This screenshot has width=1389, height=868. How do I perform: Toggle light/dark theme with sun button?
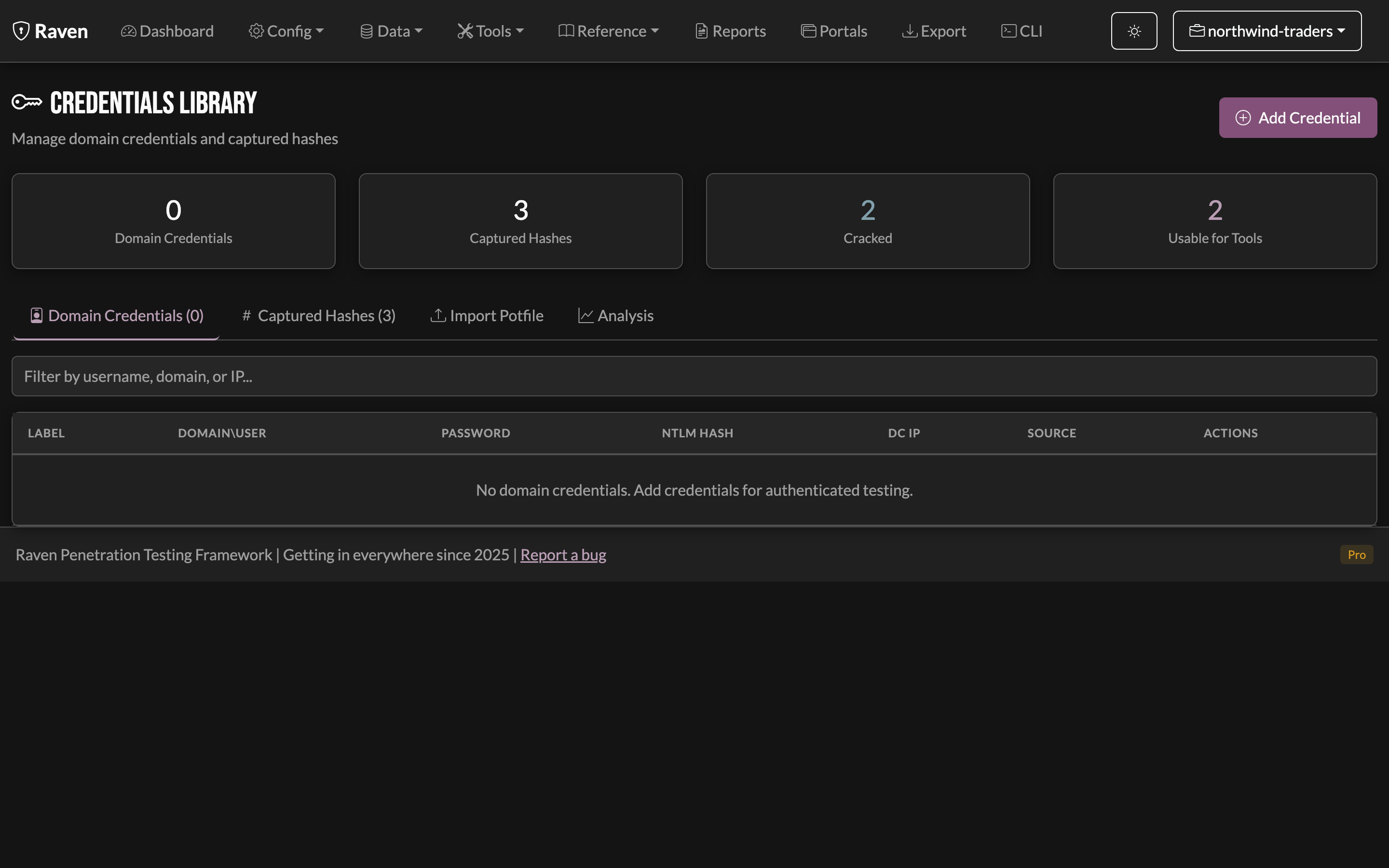(1133, 31)
